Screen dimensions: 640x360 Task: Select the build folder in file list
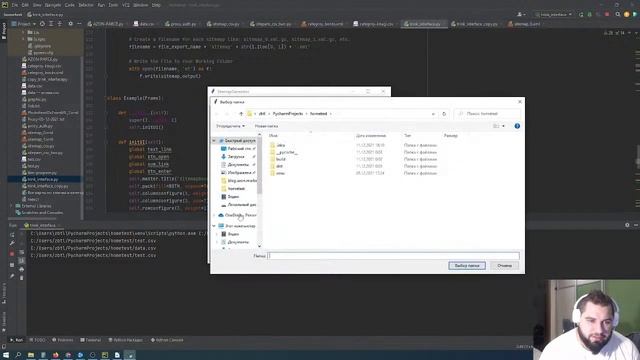pos(280,159)
